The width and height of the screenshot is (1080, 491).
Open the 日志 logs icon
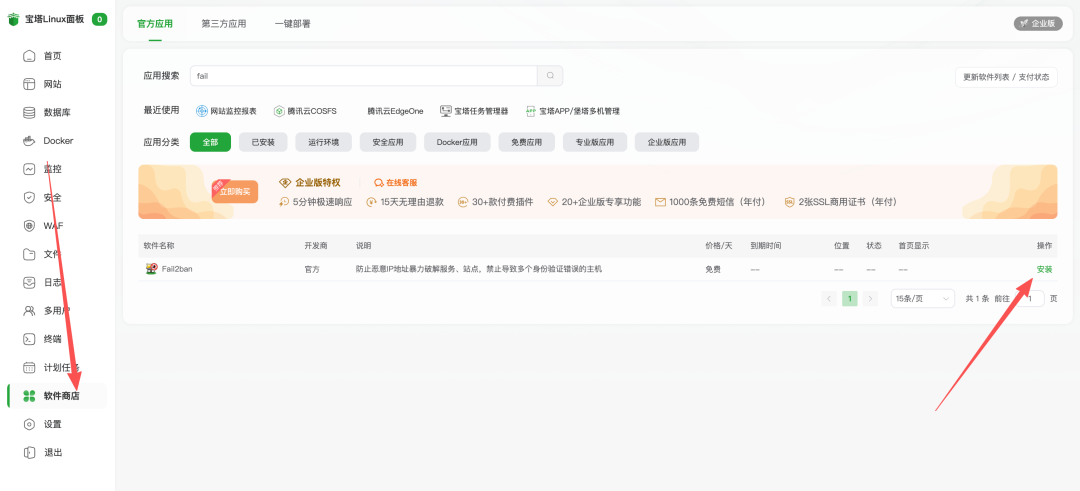[29, 282]
